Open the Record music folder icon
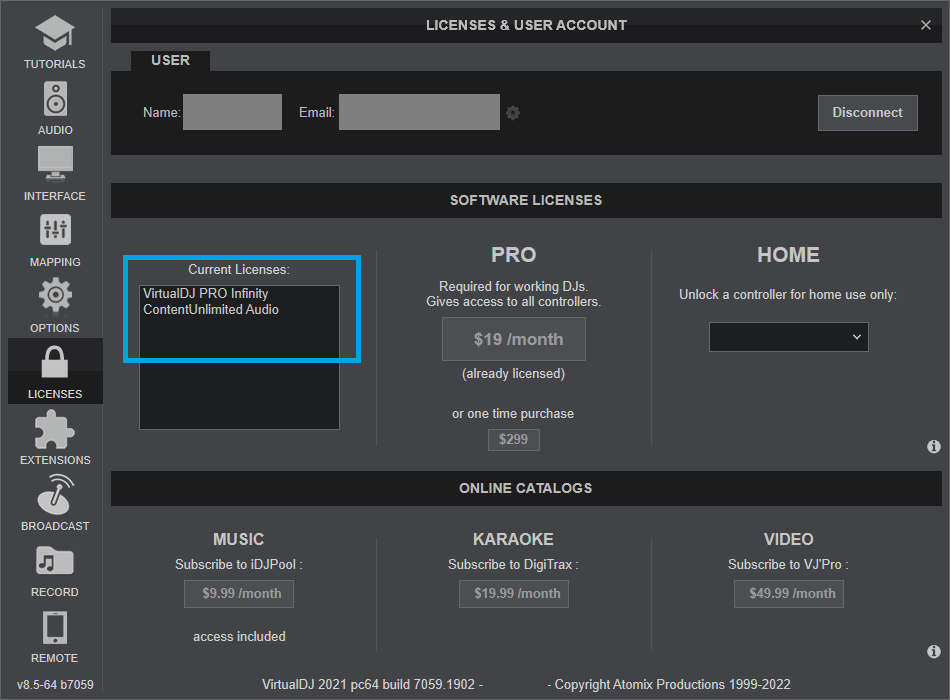This screenshot has width=950, height=700. coord(55,561)
